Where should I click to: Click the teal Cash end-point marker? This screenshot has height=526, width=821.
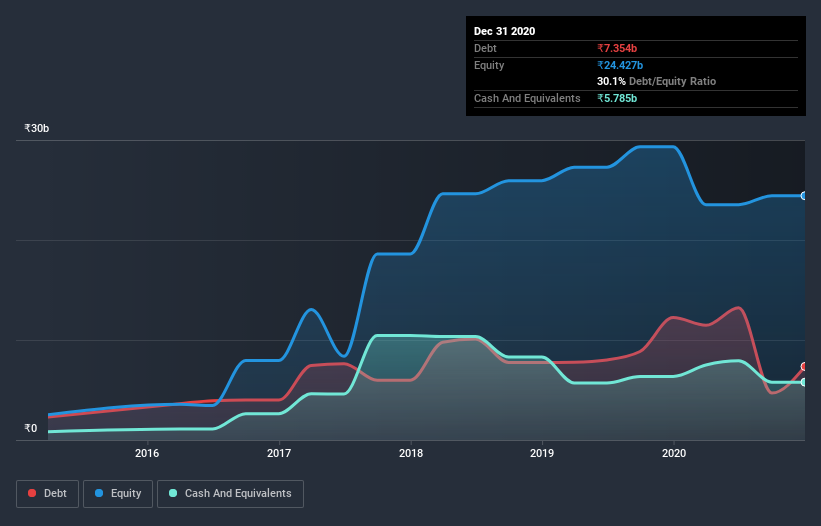click(804, 382)
